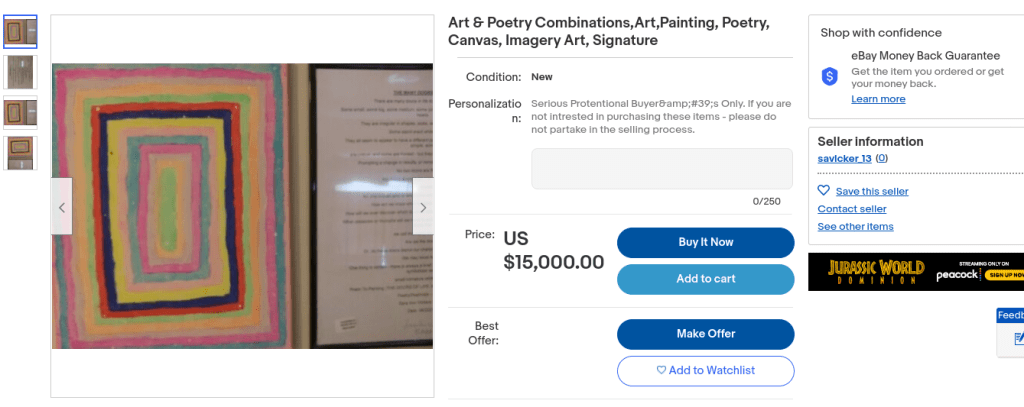Viewport: 1024px width, 407px height.
Task: Add item to cart
Action: click(x=705, y=279)
